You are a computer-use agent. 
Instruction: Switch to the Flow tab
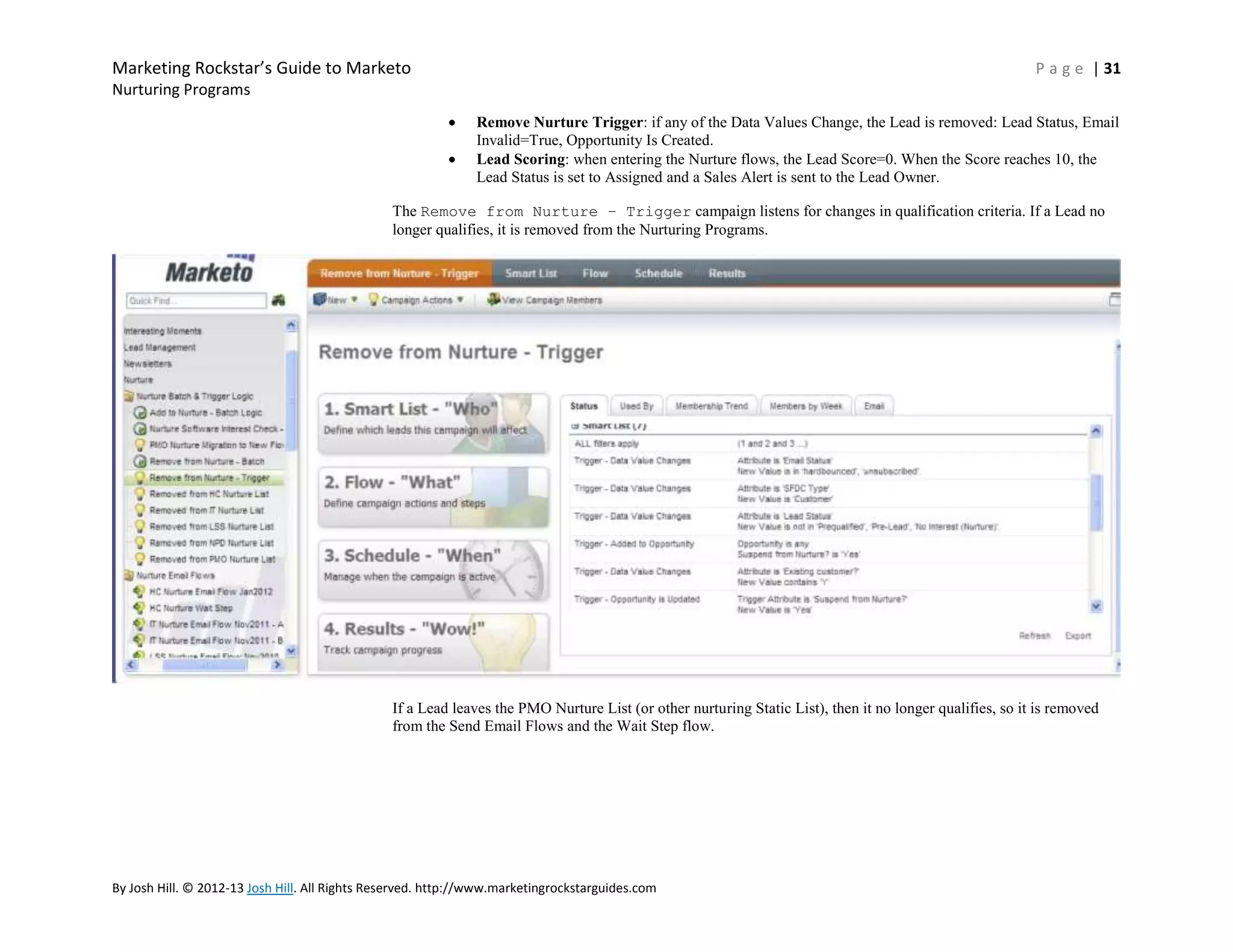tap(595, 273)
